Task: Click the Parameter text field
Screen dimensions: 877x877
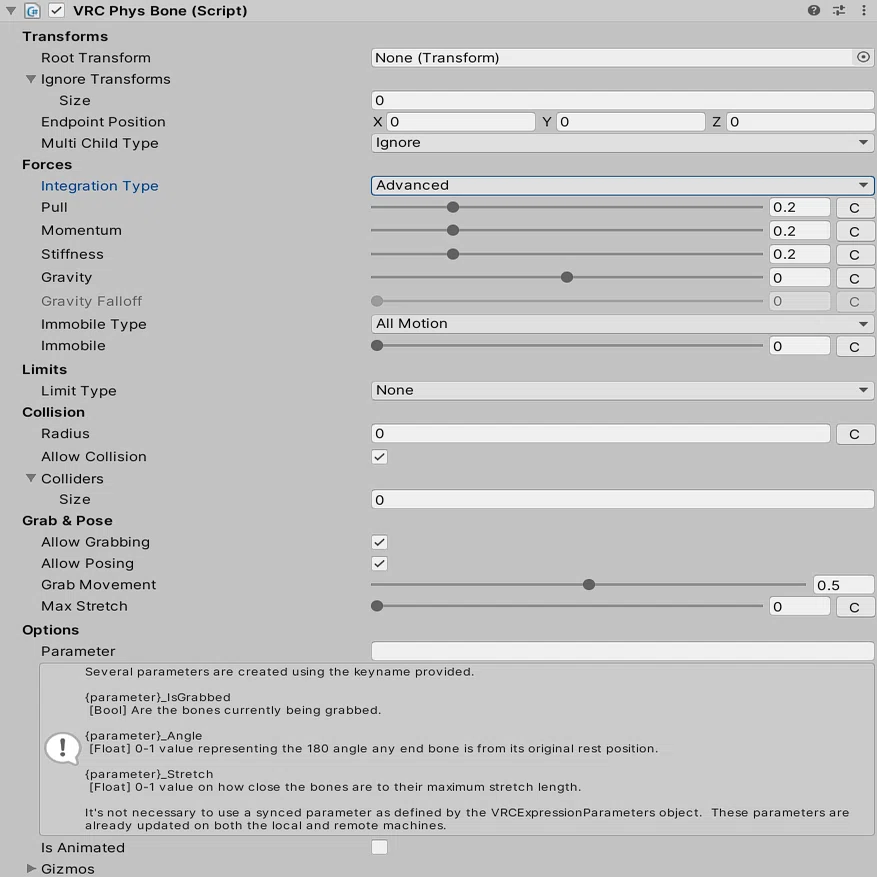Action: (x=622, y=651)
